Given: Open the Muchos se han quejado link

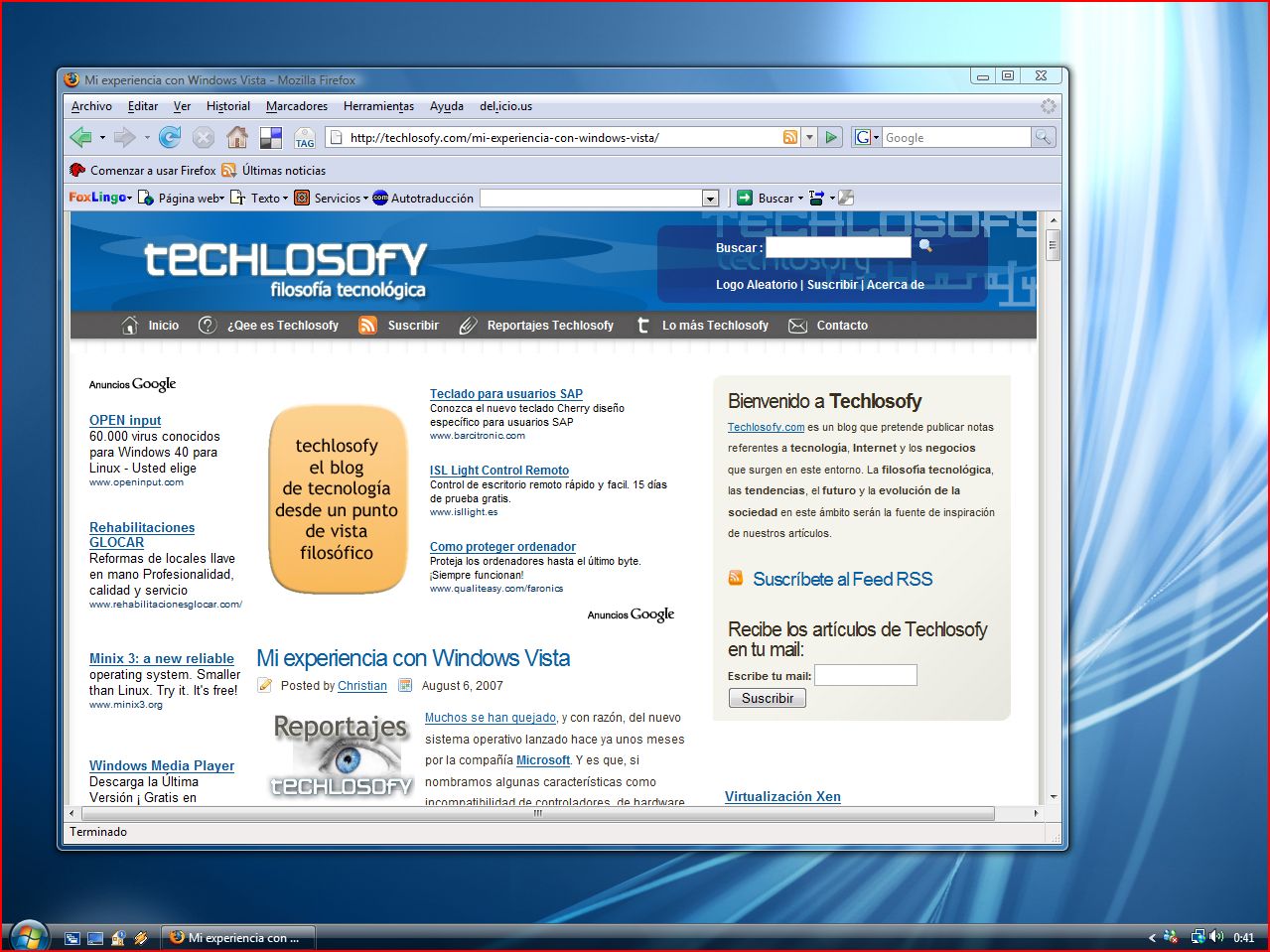Looking at the screenshot, I should pos(491,717).
